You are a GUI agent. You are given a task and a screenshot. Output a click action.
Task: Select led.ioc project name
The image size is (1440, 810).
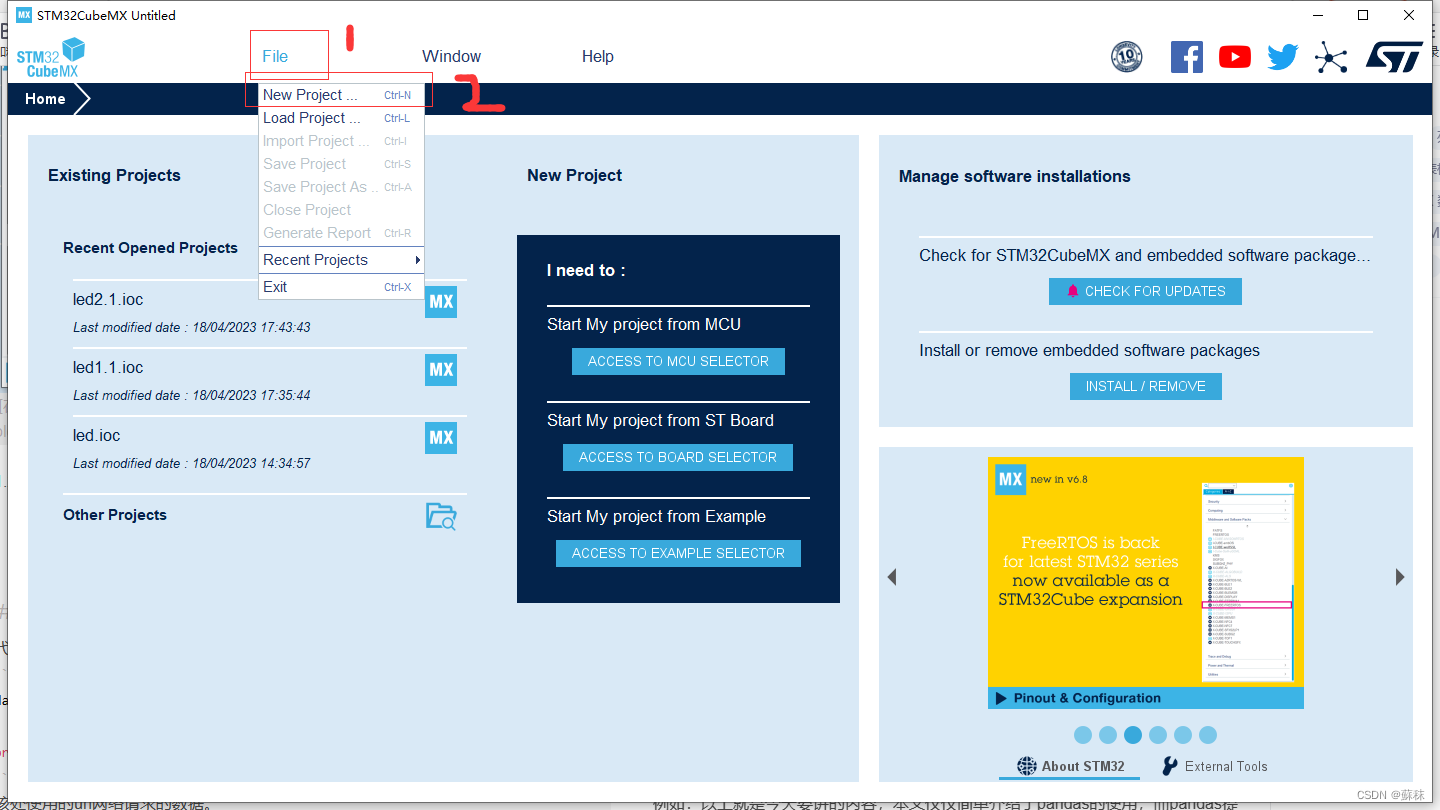[x=96, y=436]
